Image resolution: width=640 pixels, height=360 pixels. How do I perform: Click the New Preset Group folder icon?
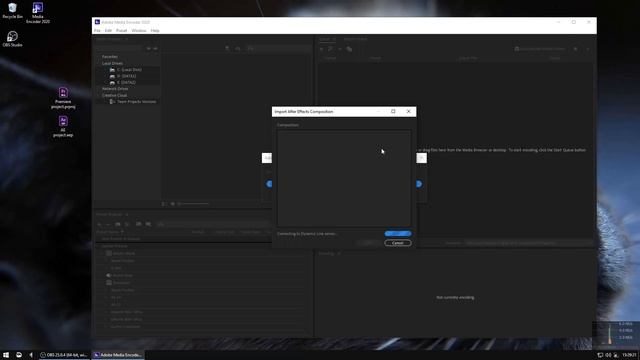pos(118,224)
